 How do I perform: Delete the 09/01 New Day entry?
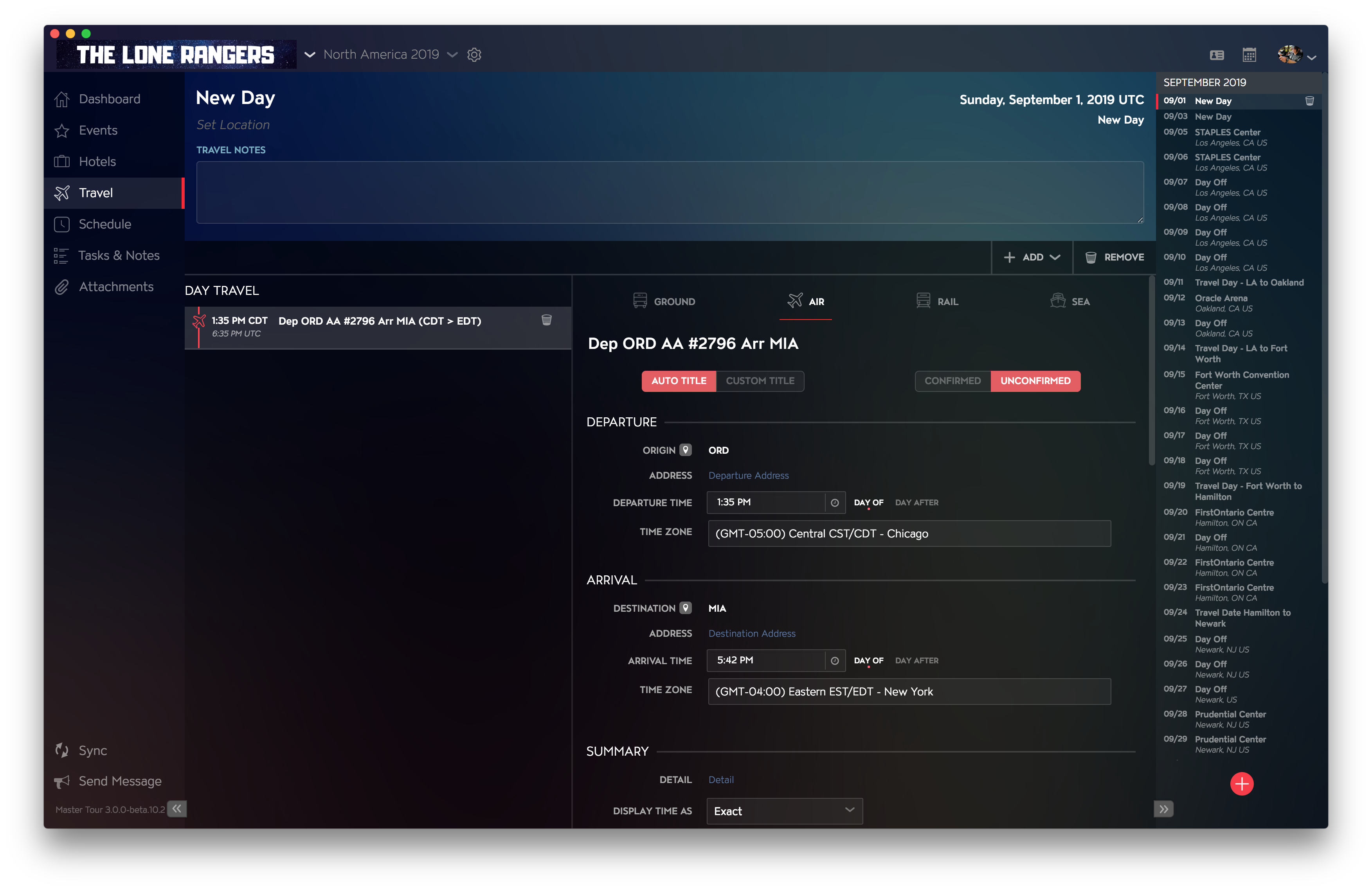coord(1309,101)
